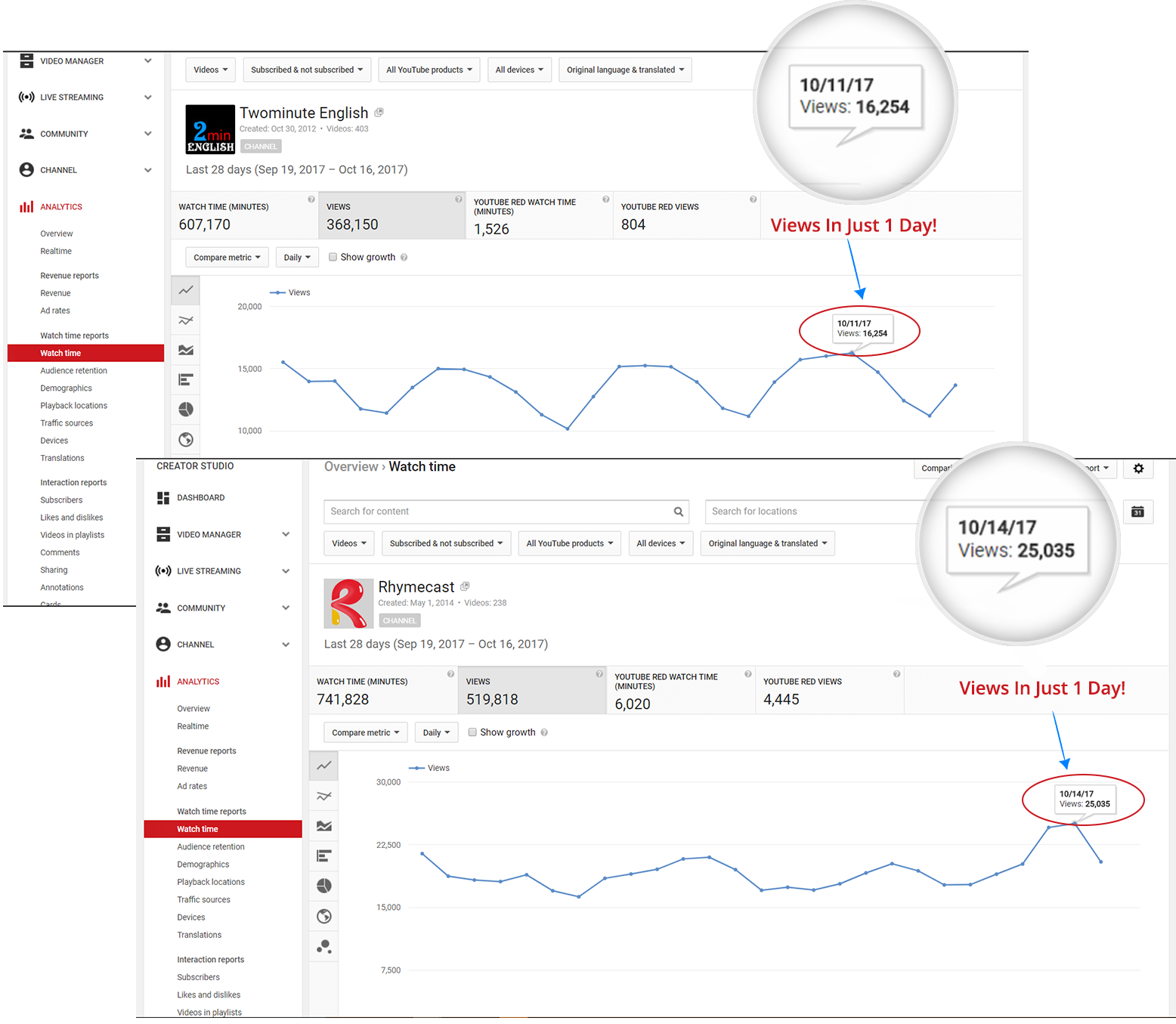The height and width of the screenshot is (1024, 1176).
Task: Click Live Streaming icon in Rhymecast sidebar
Action: (x=163, y=571)
